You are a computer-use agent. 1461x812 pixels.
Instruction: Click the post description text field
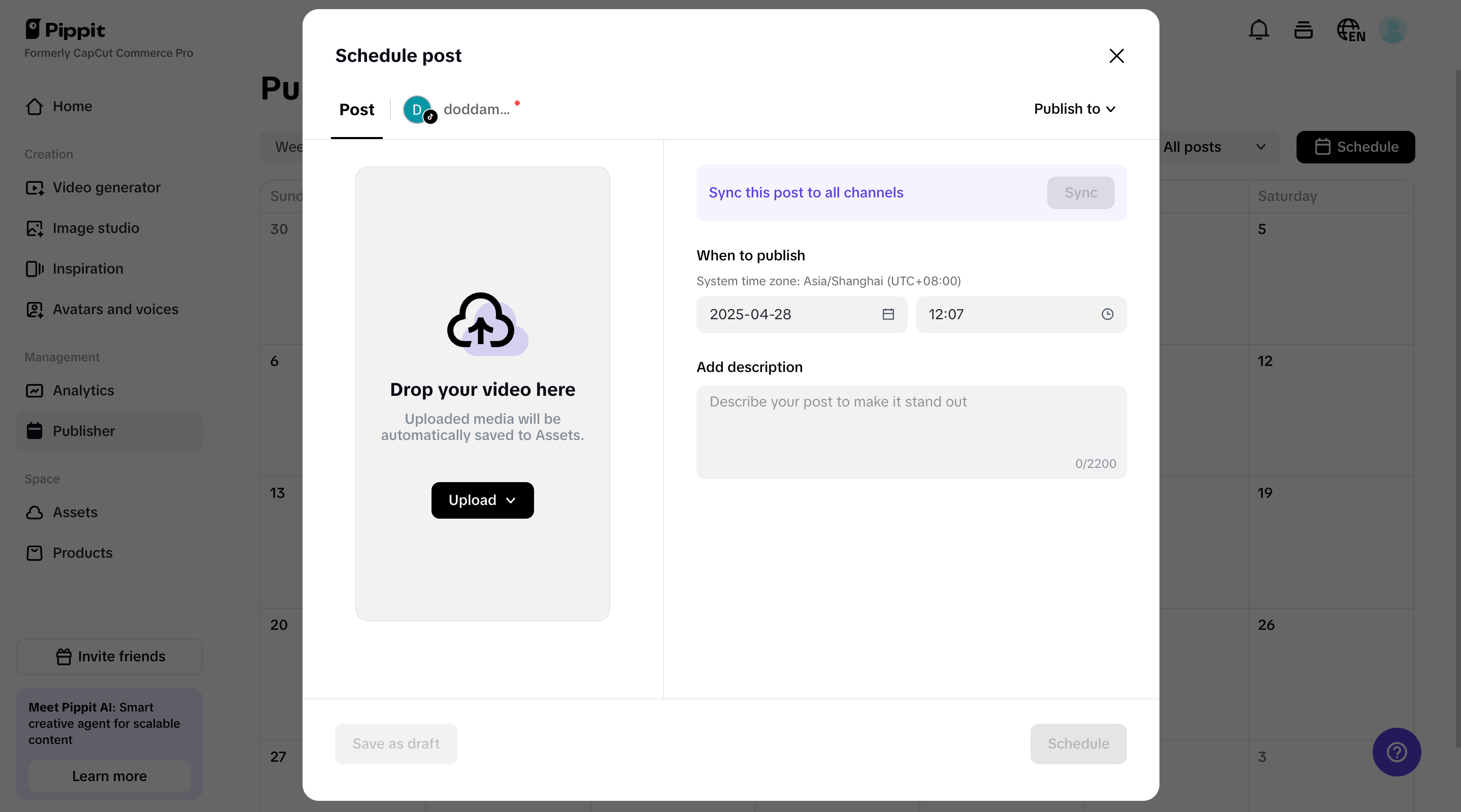(x=910, y=431)
